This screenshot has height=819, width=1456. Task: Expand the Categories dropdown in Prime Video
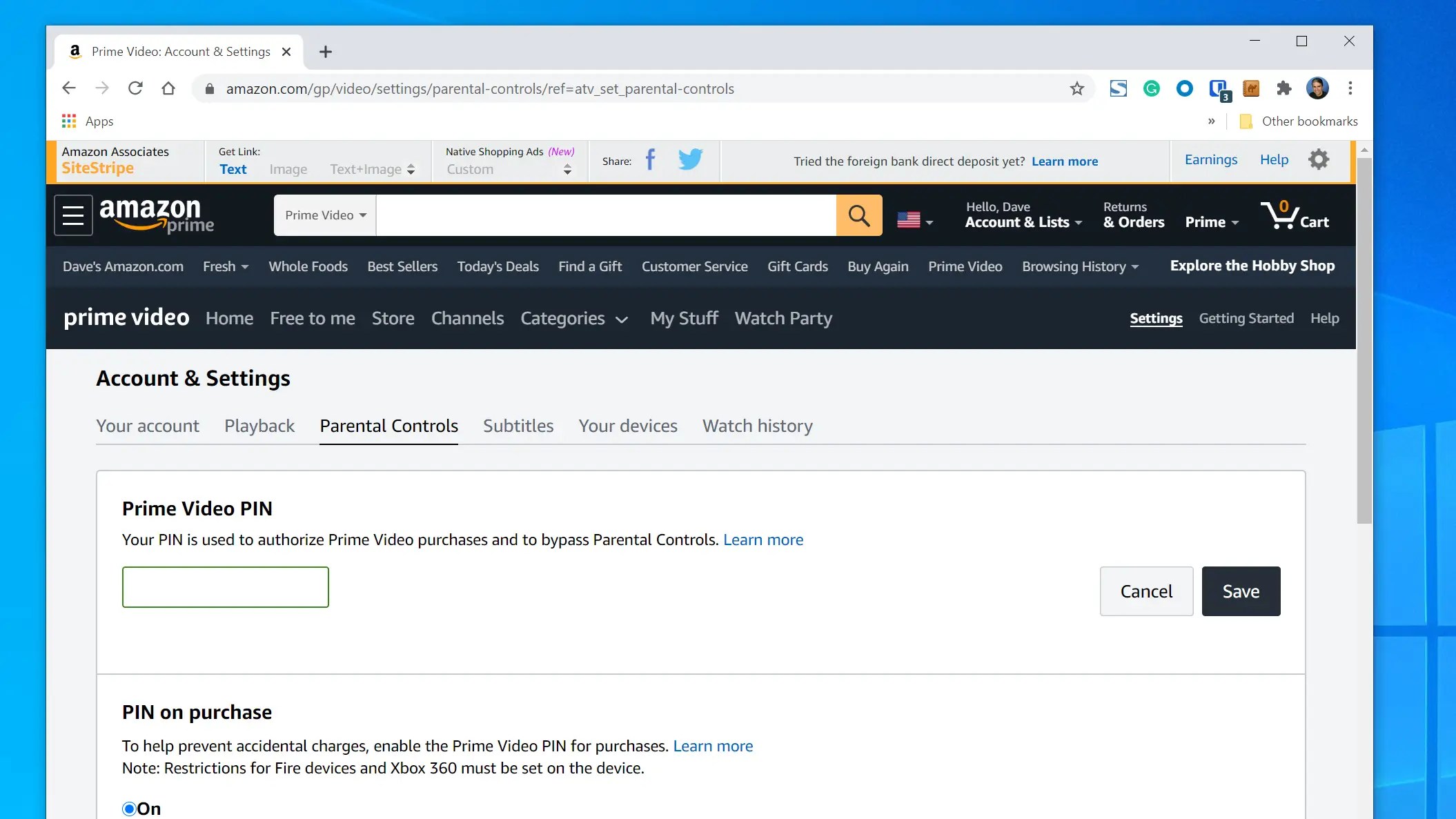pos(574,319)
